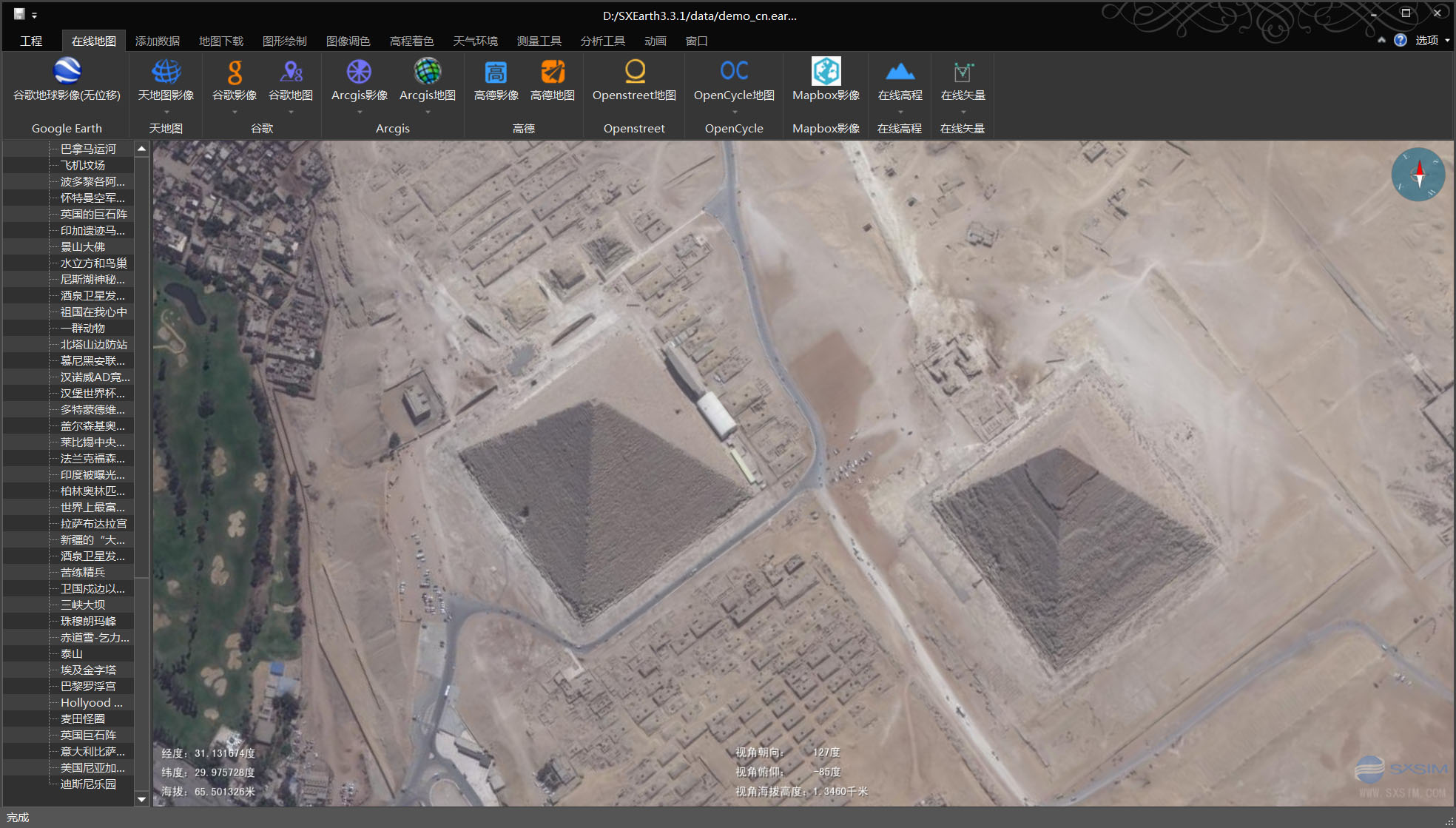Select 三峡大坝 in the list
The width and height of the screenshot is (1456, 828).
[x=83, y=605]
